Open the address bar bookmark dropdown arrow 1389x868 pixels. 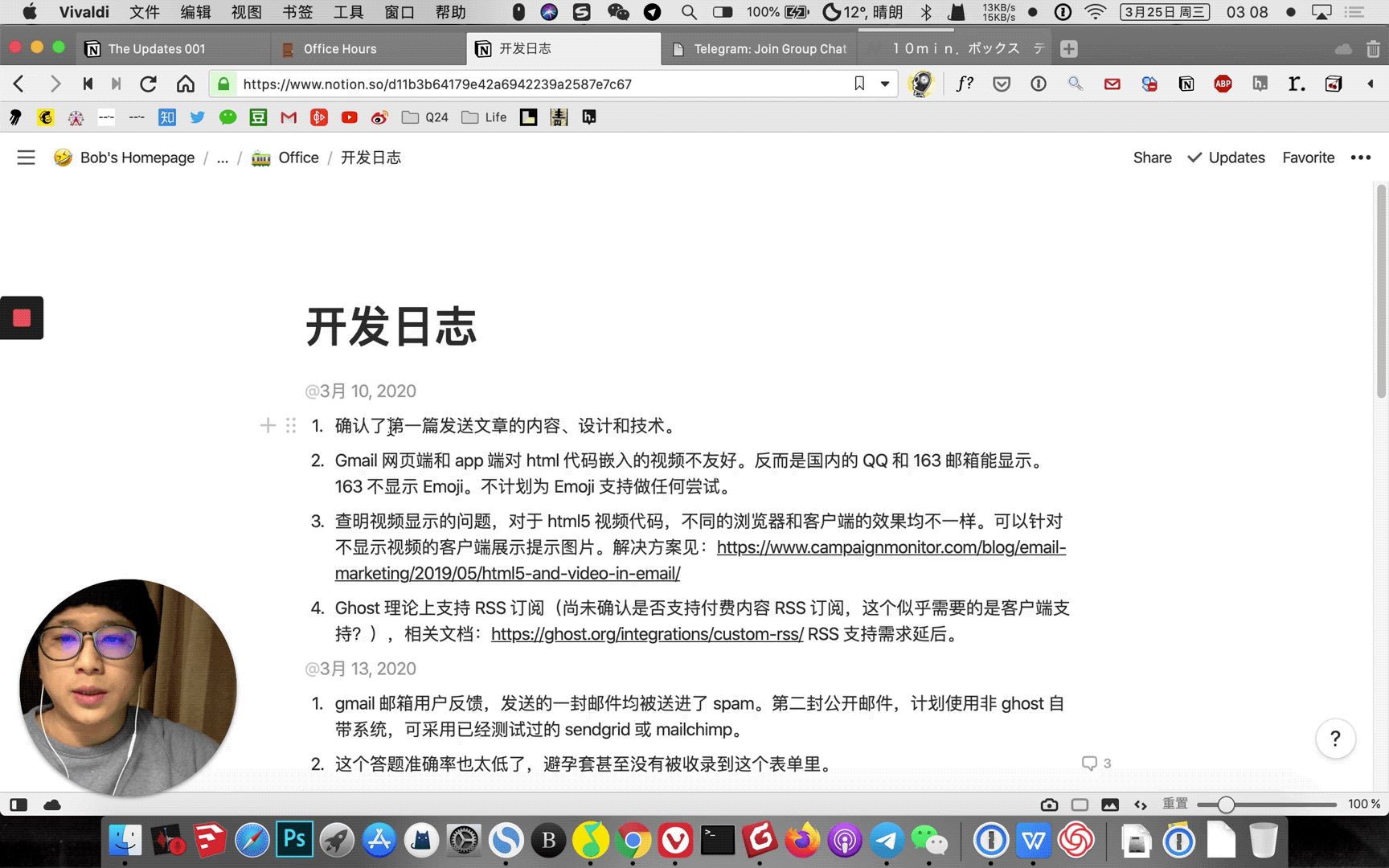pyautogui.click(x=884, y=84)
